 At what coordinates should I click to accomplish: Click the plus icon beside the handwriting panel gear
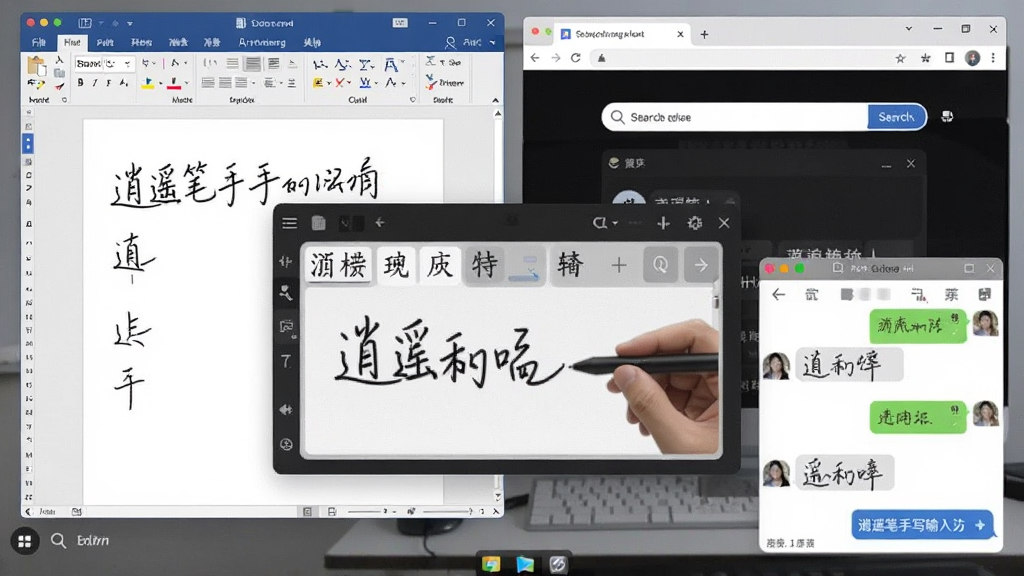tap(664, 223)
